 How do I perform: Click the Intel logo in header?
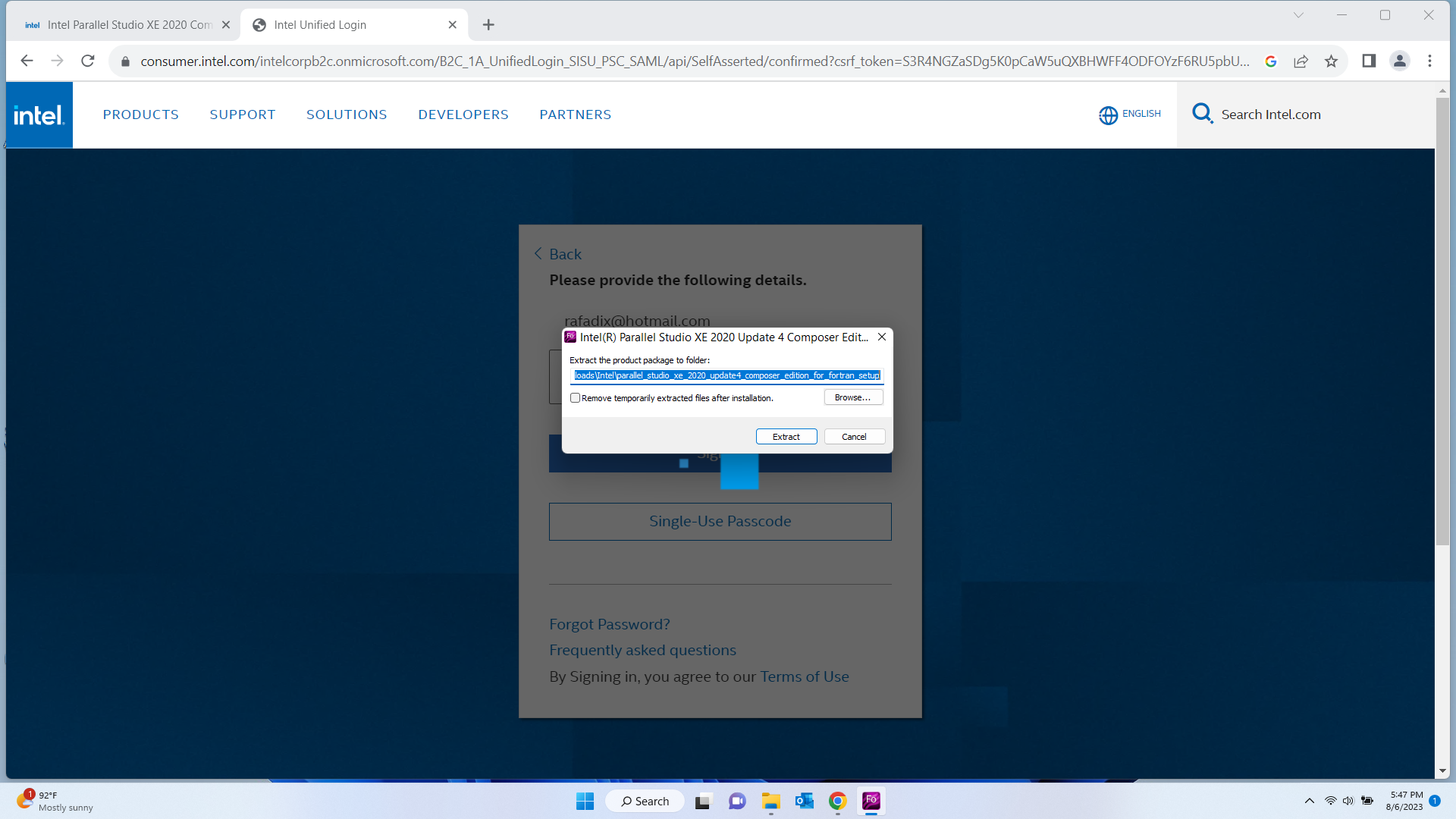pos(39,115)
